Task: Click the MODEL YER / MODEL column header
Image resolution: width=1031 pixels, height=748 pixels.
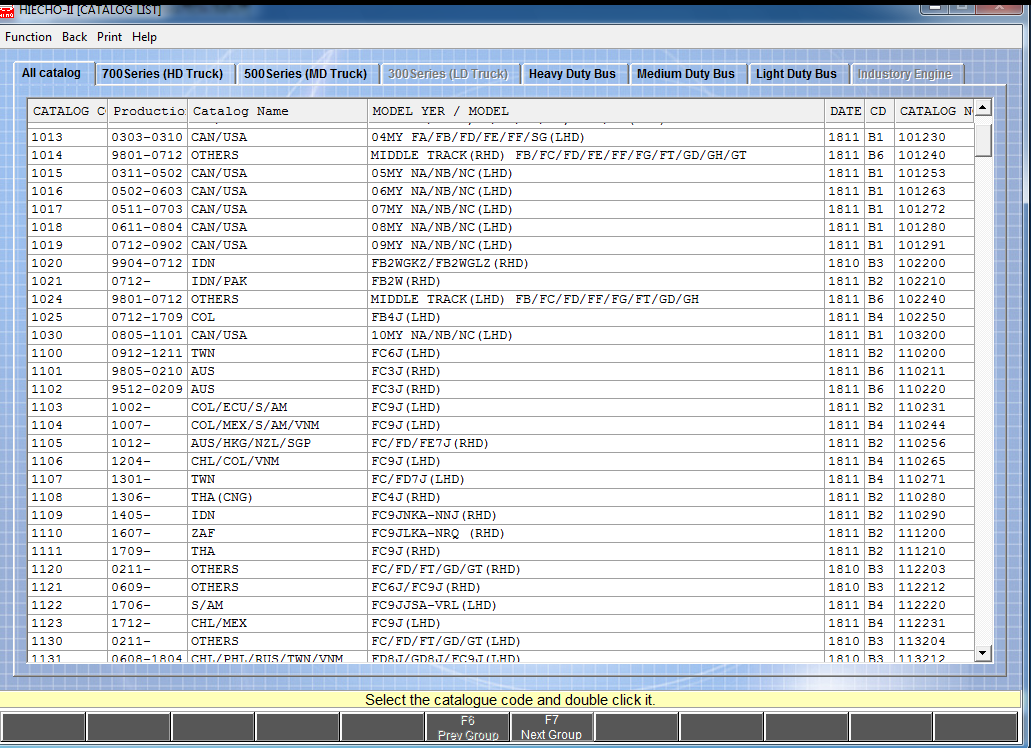Action: tap(596, 111)
